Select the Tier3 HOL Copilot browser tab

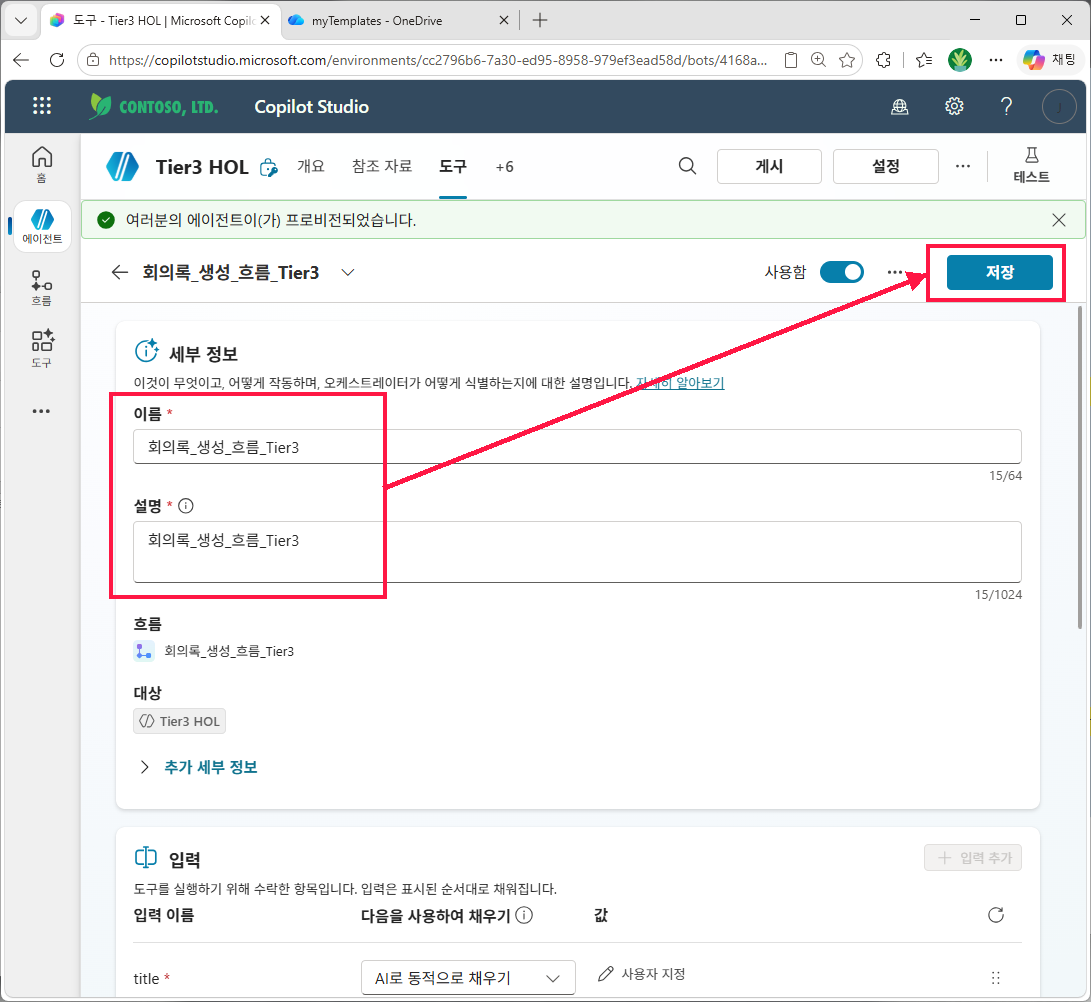[160, 21]
